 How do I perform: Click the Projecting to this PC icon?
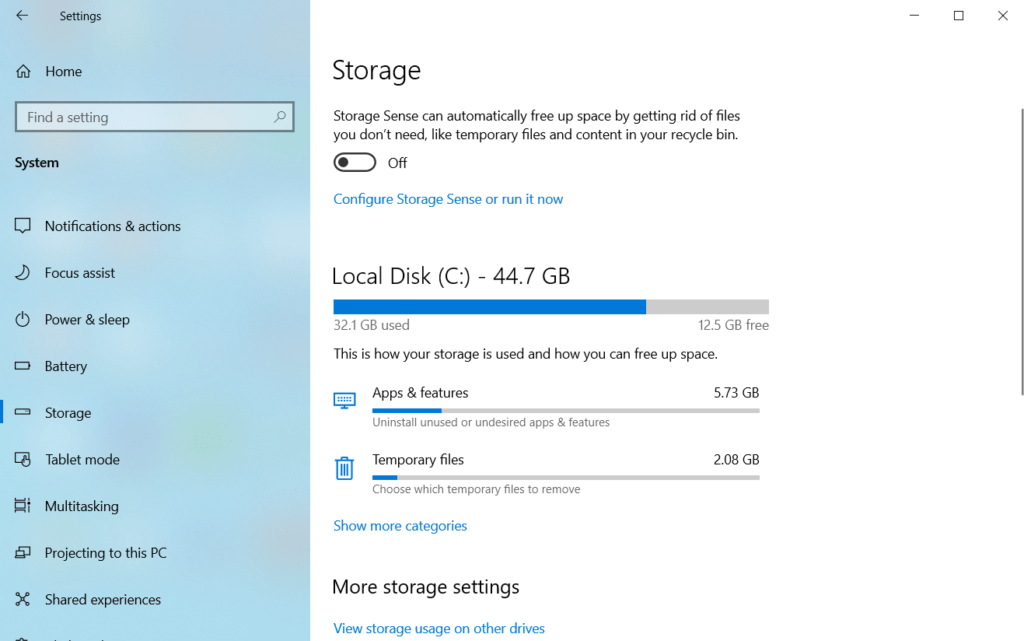[23, 552]
